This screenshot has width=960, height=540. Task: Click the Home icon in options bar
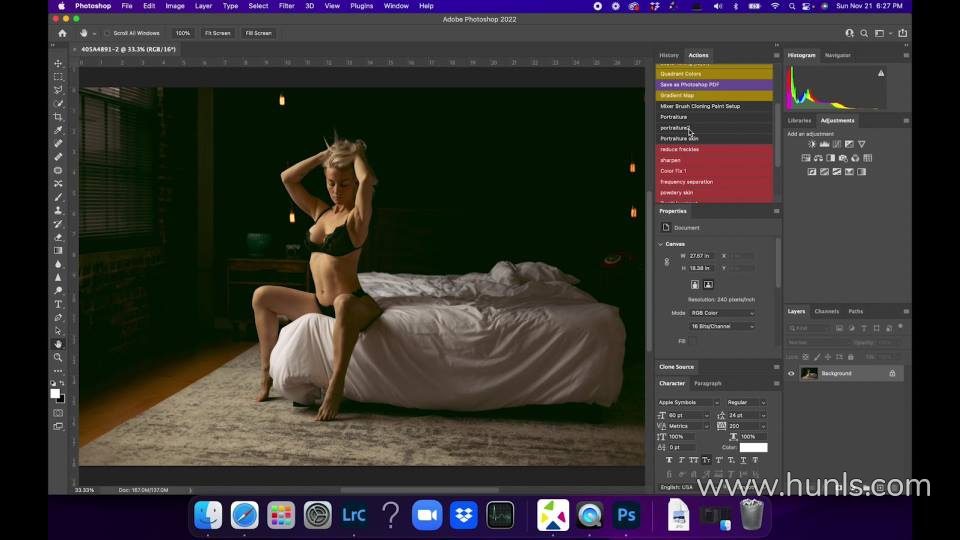(x=62, y=33)
